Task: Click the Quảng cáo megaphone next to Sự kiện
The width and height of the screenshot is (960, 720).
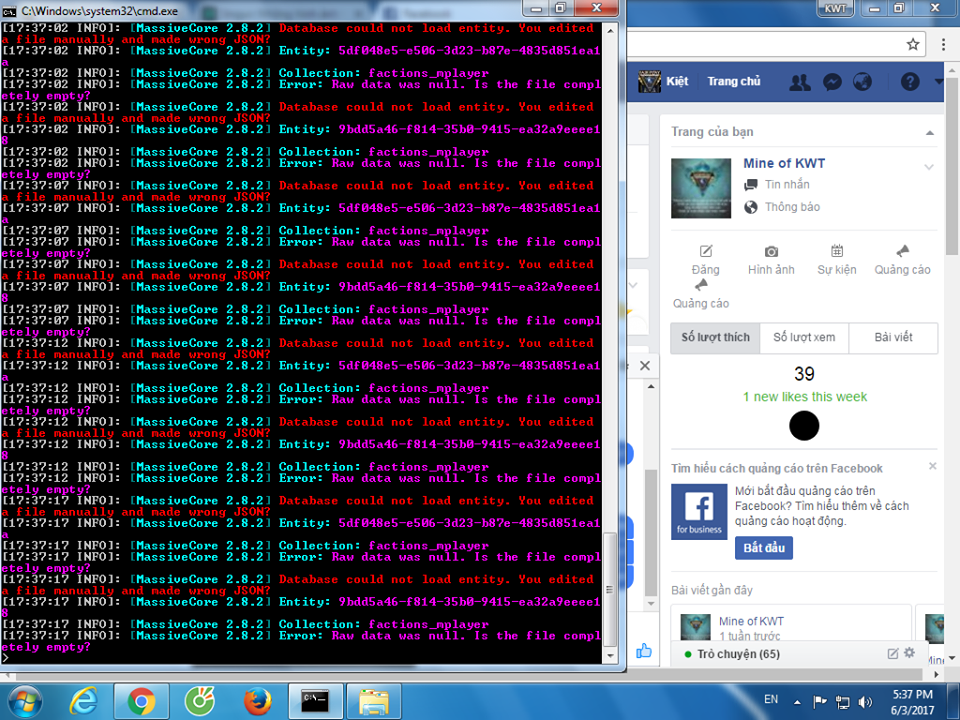Action: (902, 250)
